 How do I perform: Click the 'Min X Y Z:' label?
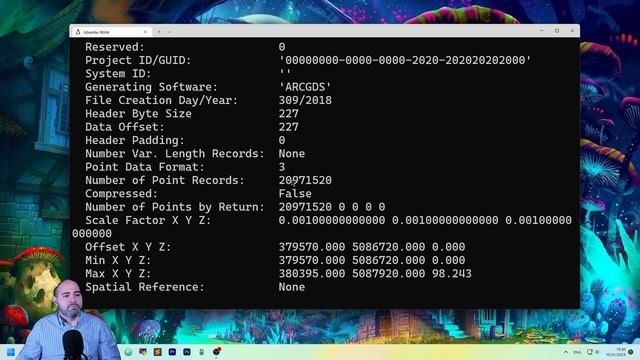pos(118,260)
